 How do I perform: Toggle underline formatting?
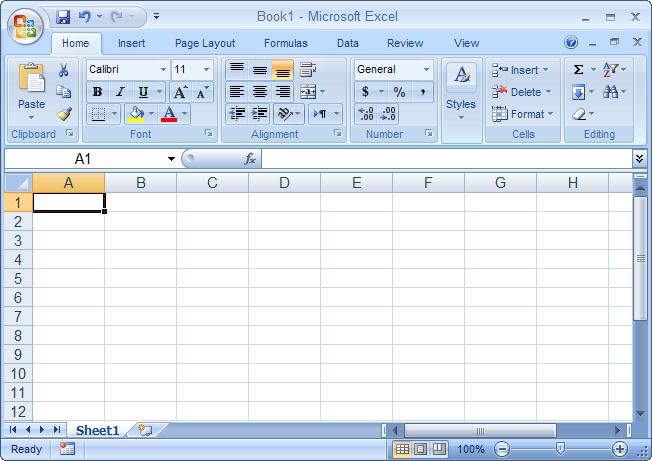point(143,92)
